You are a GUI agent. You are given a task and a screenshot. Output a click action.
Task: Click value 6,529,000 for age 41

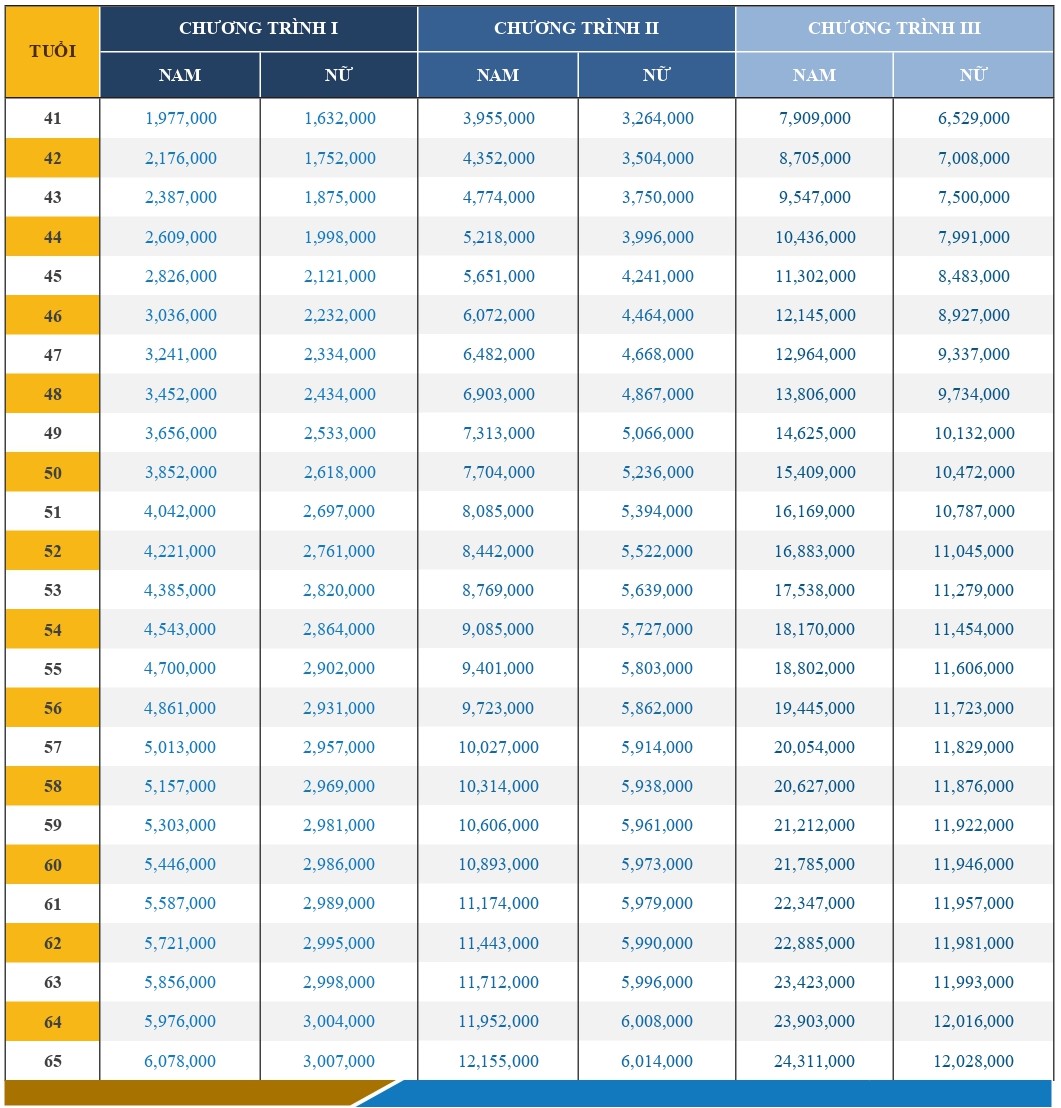tap(973, 118)
